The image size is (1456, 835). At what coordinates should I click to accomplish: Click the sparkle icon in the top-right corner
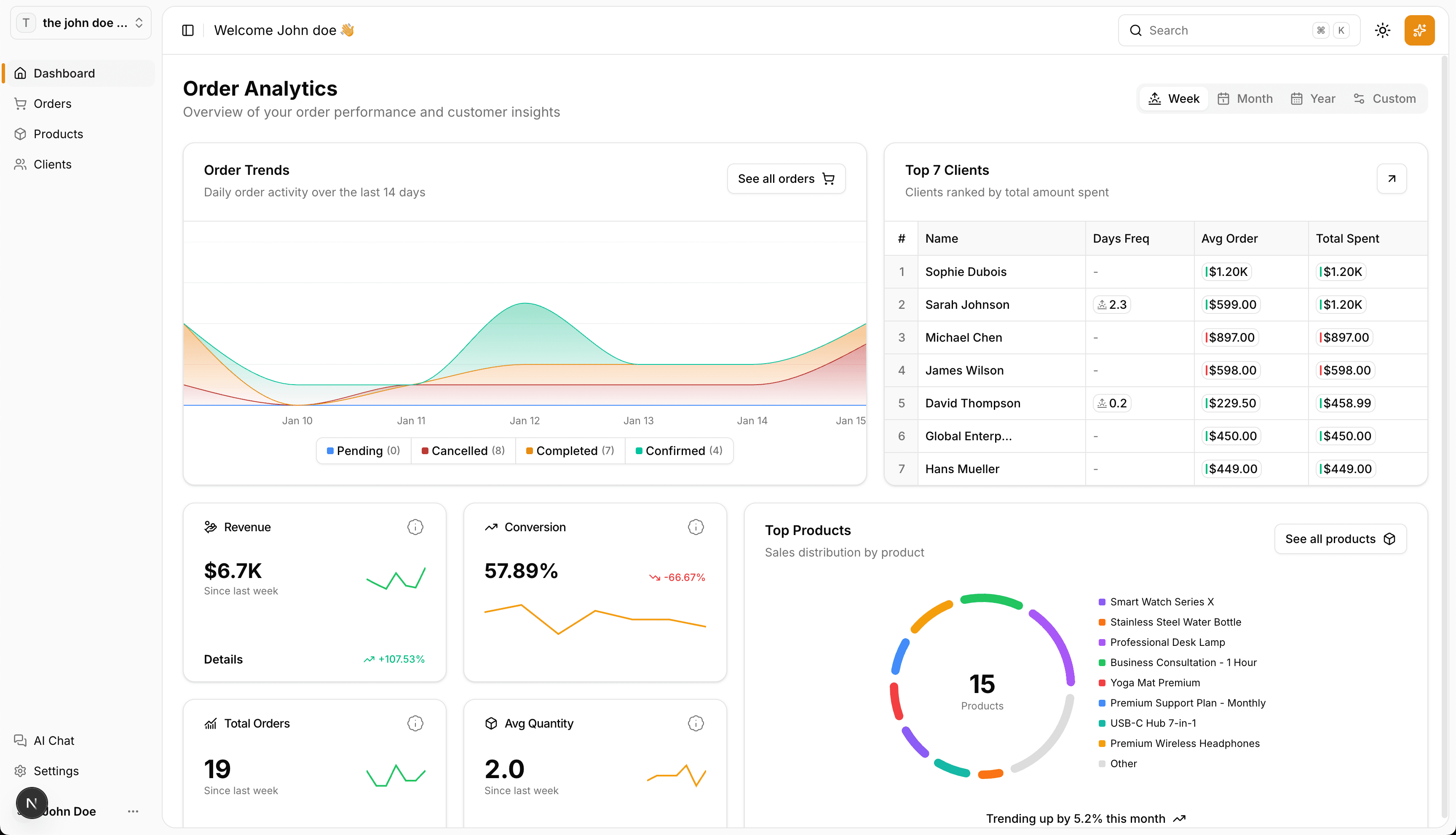(x=1419, y=30)
